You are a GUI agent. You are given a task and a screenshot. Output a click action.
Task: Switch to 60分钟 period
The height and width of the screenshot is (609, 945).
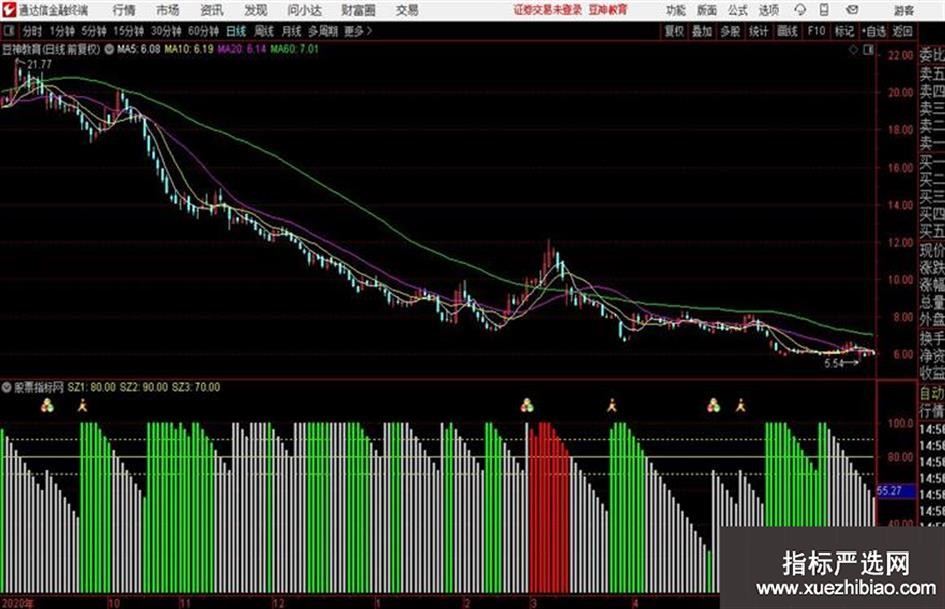(203, 31)
